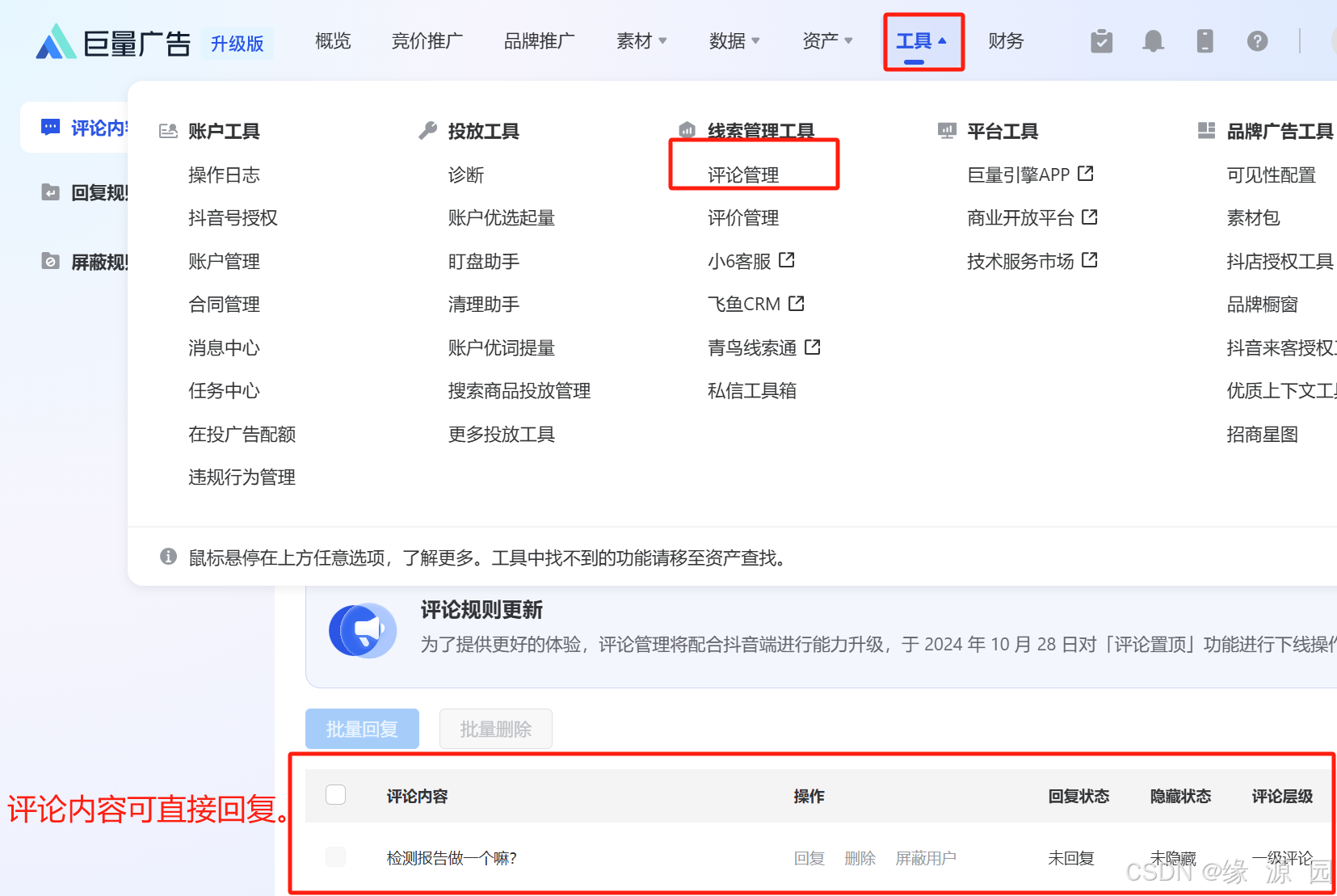Click the 品牌广告工具 grid icon
This screenshot has width=1337, height=896.
(1206, 131)
